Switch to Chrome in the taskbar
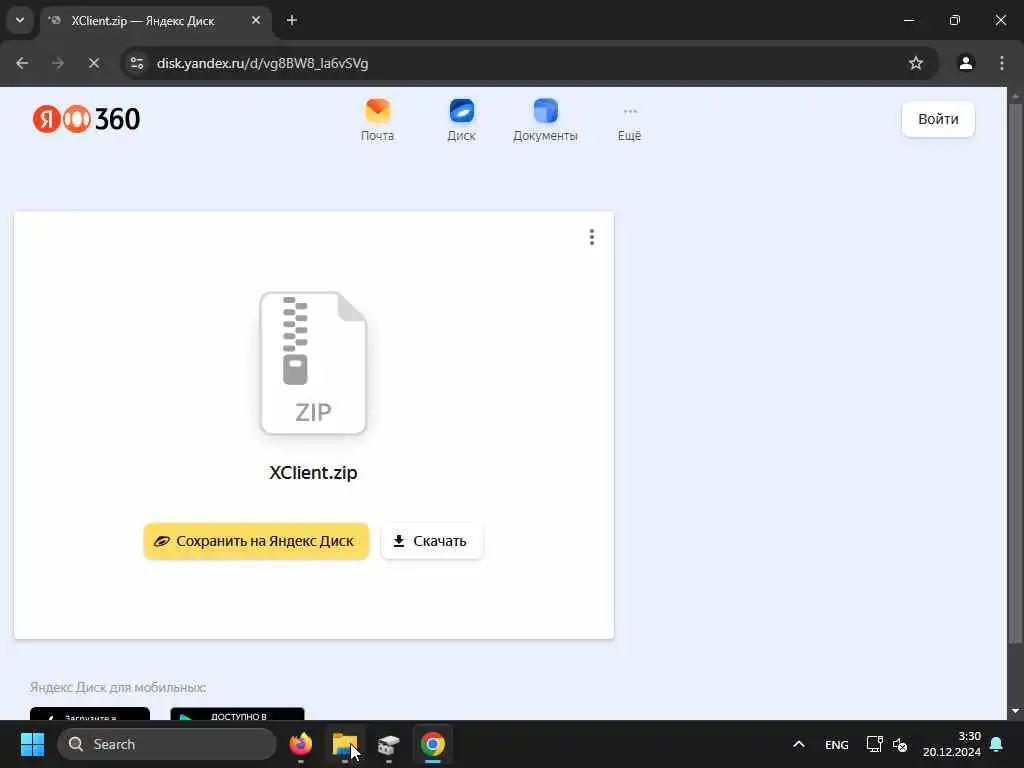1024x768 pixels. [432, 744]
